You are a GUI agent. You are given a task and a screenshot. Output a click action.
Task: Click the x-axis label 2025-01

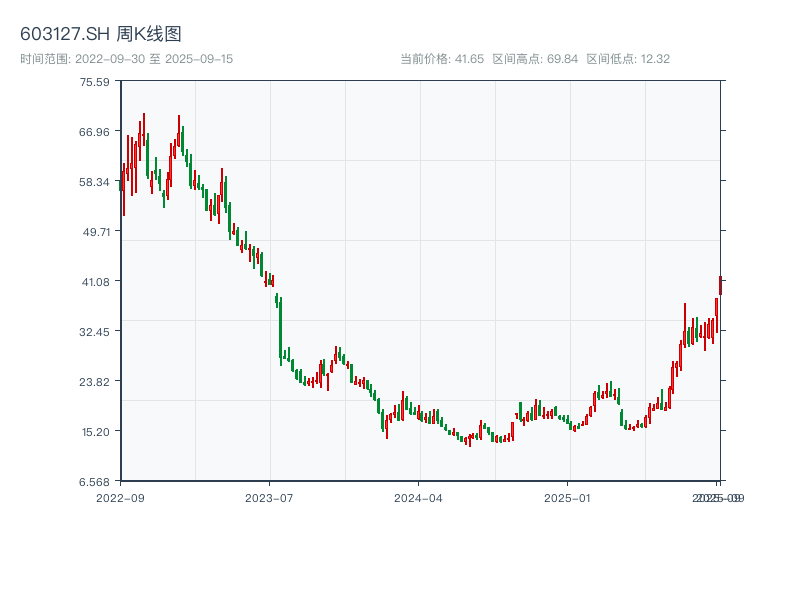point(567,498)
